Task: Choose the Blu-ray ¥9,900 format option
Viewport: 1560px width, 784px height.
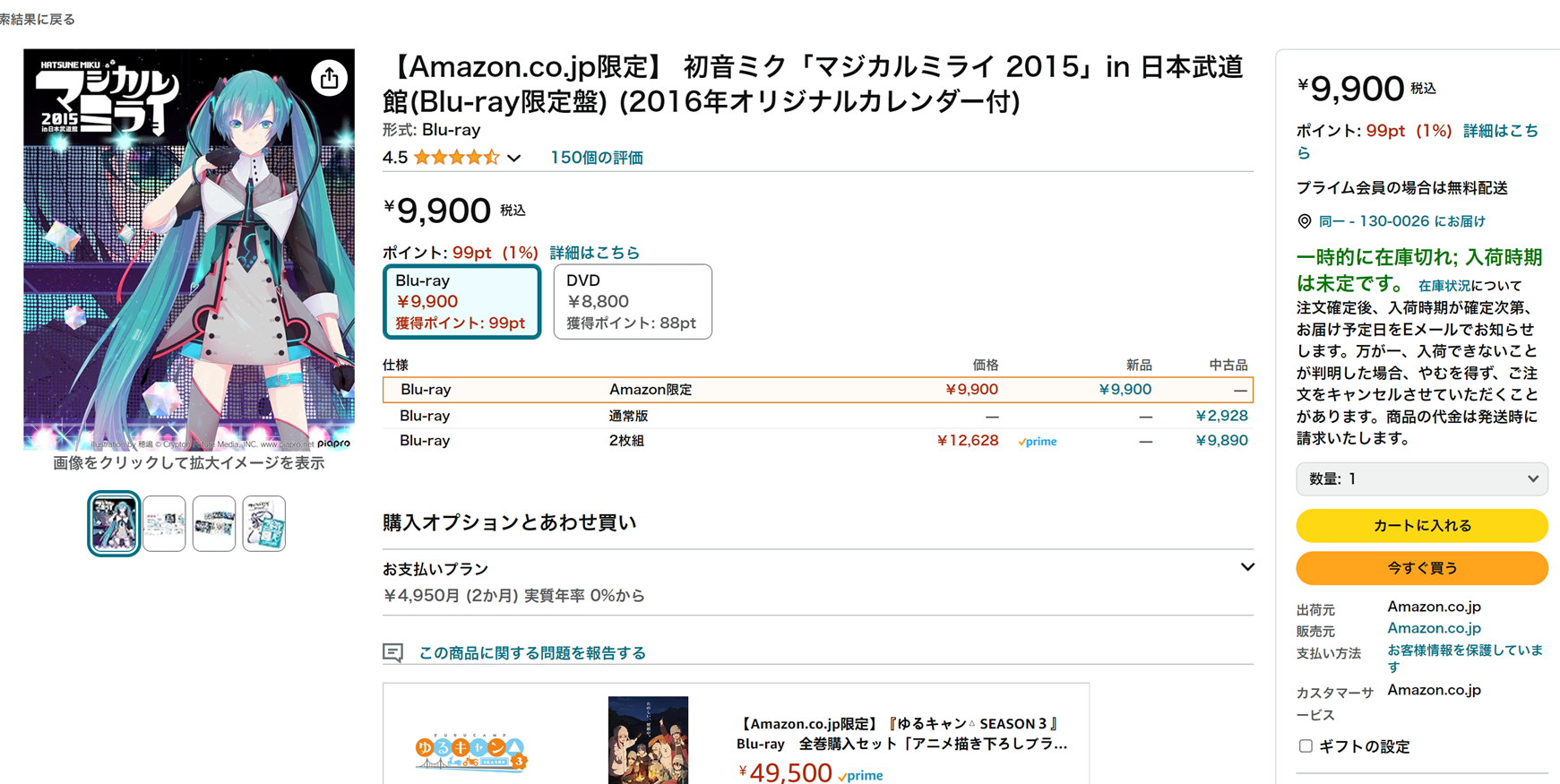Action: tap(461, 302)
